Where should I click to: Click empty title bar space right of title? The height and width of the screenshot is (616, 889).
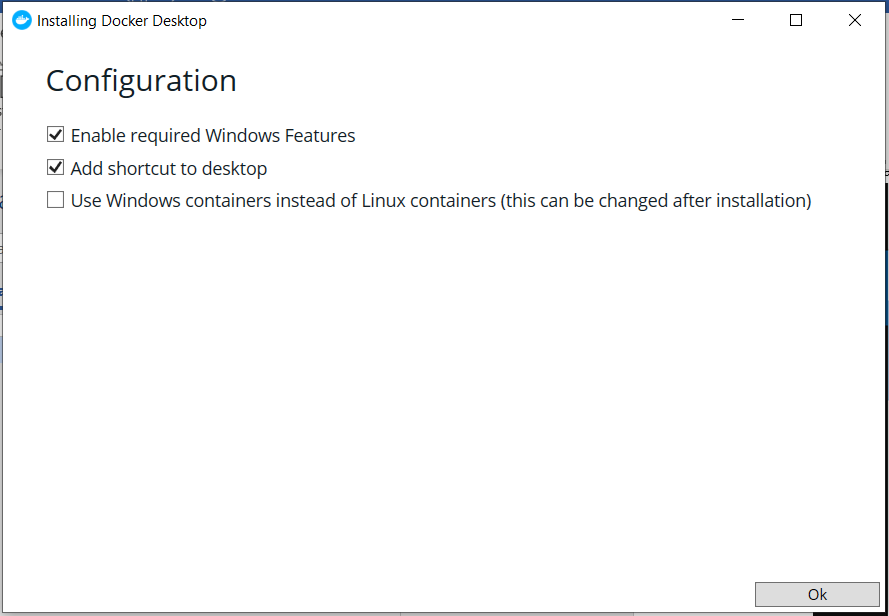450,20
